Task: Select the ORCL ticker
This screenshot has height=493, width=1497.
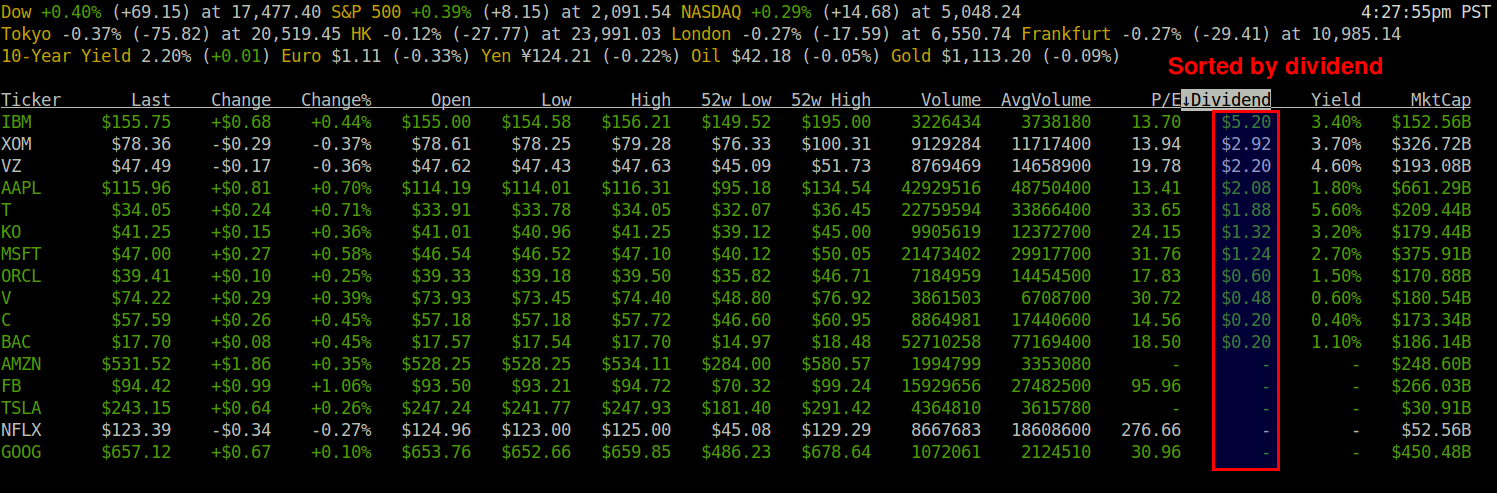Action: click(x=21, y=276)
